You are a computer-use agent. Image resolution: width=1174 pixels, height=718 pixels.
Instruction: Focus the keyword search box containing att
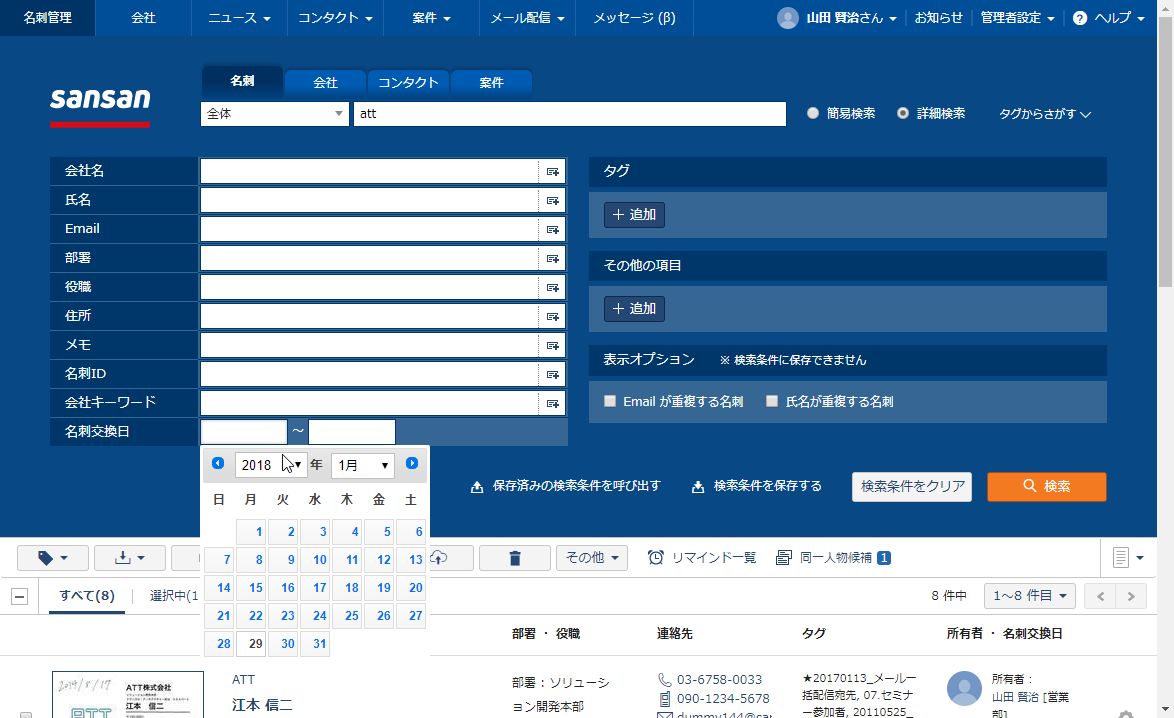[570, 114]
